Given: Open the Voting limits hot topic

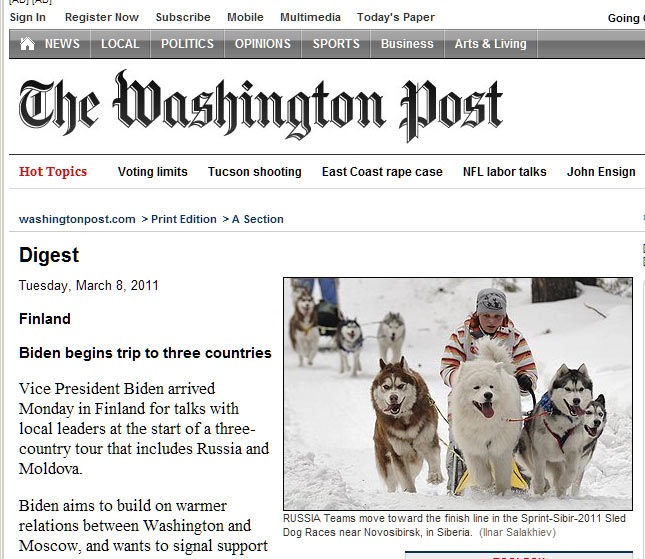Looking at the screenshot, I should coord(152,172).
